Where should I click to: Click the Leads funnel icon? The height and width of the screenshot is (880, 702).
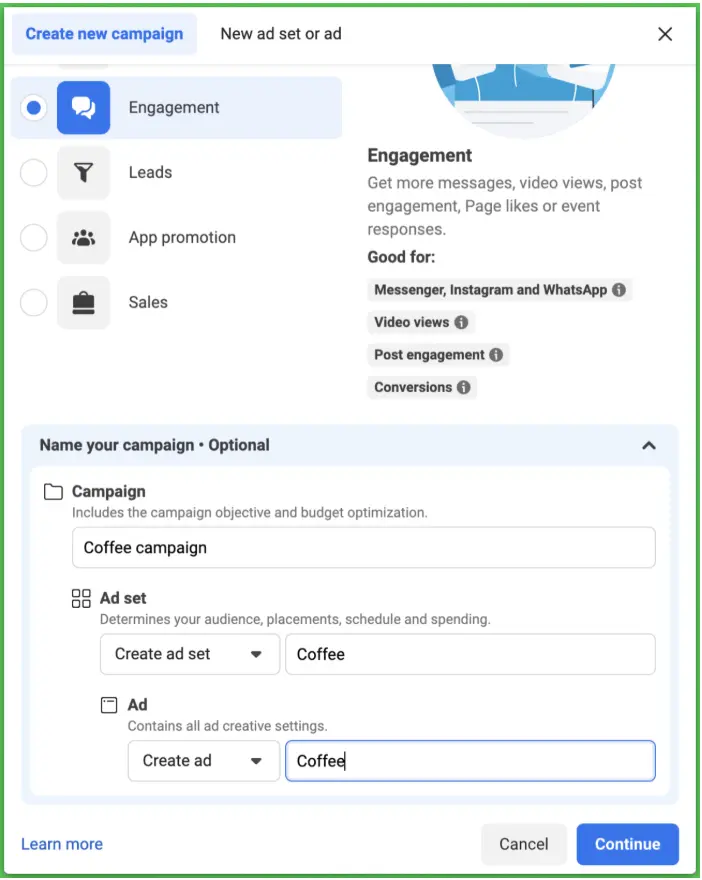[x=83, y=172]
